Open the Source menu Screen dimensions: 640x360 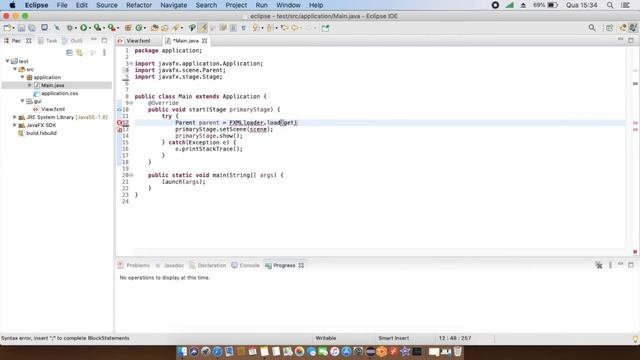107,5
